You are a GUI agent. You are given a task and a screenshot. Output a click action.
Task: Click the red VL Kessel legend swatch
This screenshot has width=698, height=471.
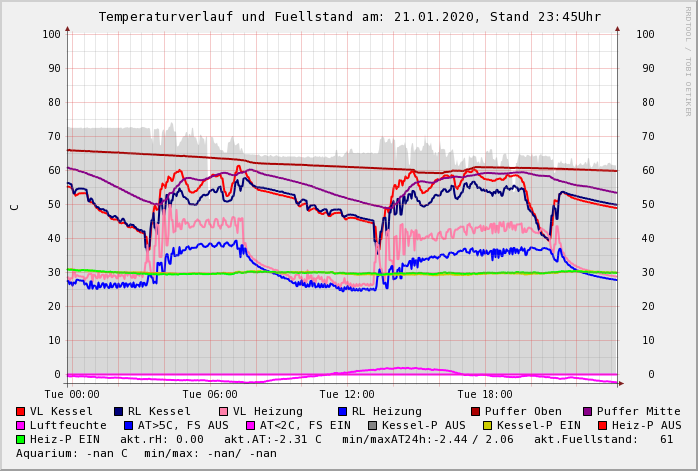(x=21, y=411)
